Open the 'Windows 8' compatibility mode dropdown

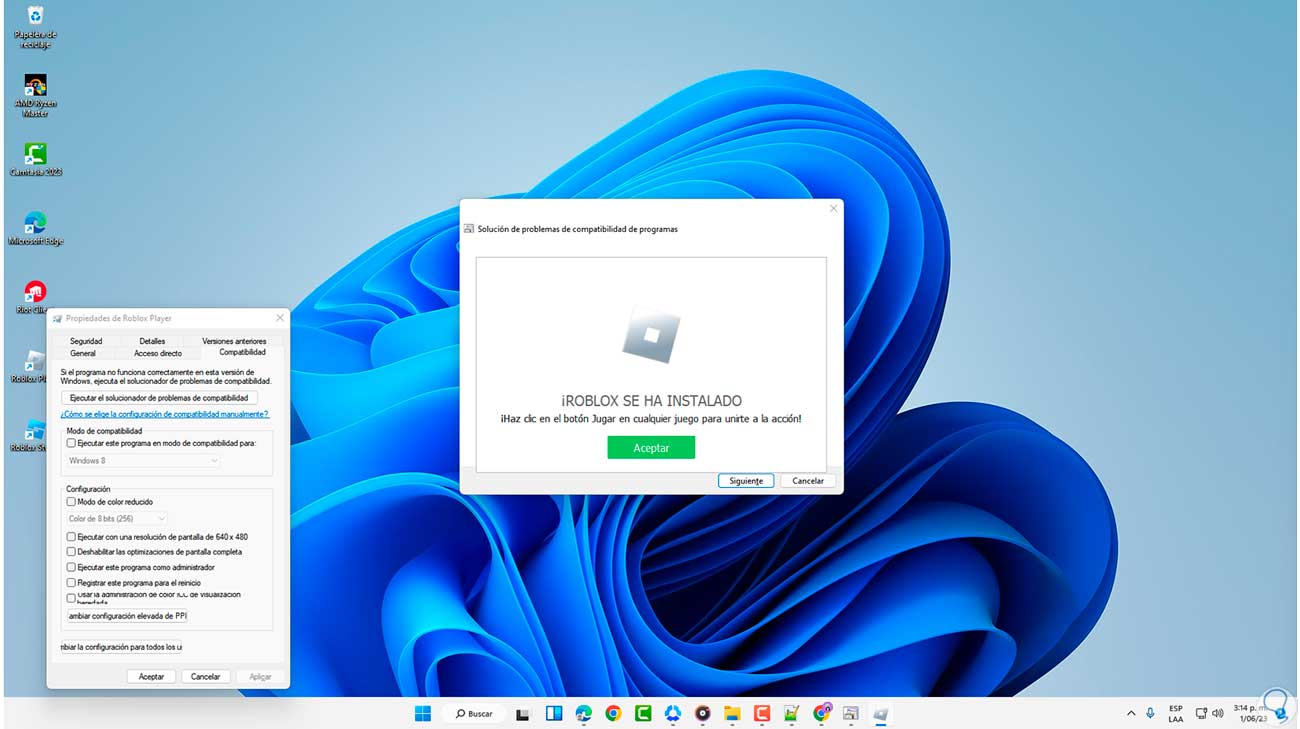(x=143, y=461)
